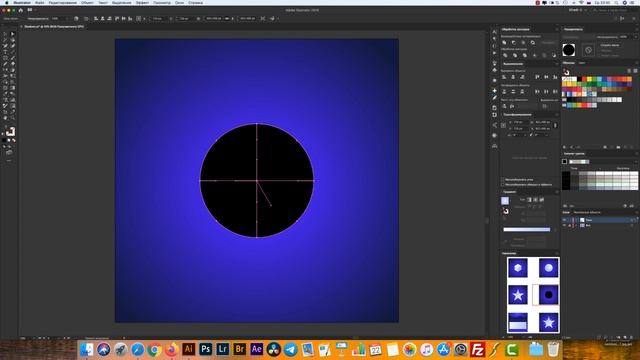This screenshot has width=640, height=360.
Task: Click the gradient slider bar in Gradient panel
Action: (x=527, y=229)
